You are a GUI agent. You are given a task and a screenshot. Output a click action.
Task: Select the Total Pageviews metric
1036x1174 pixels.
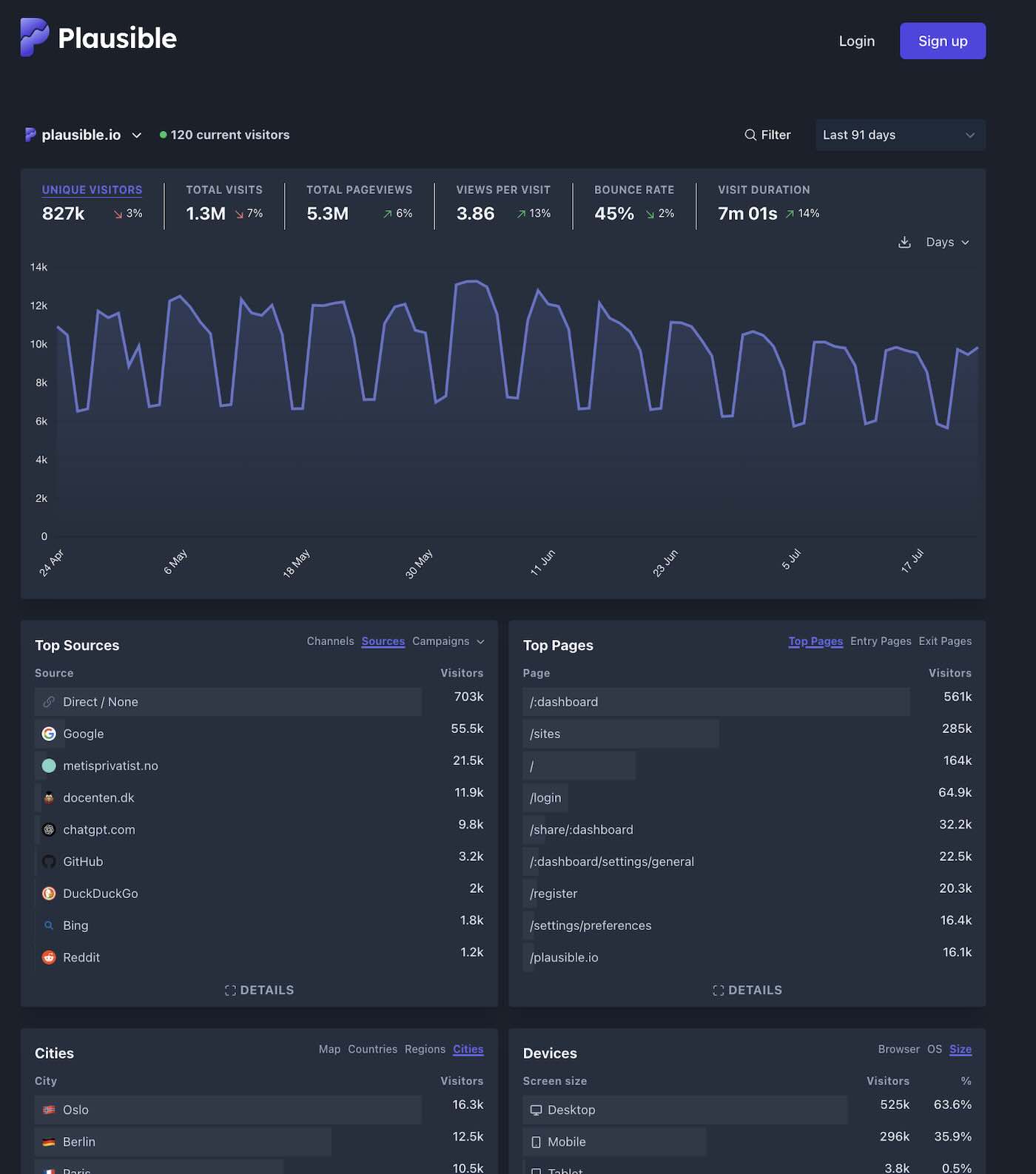coord(359,203)
